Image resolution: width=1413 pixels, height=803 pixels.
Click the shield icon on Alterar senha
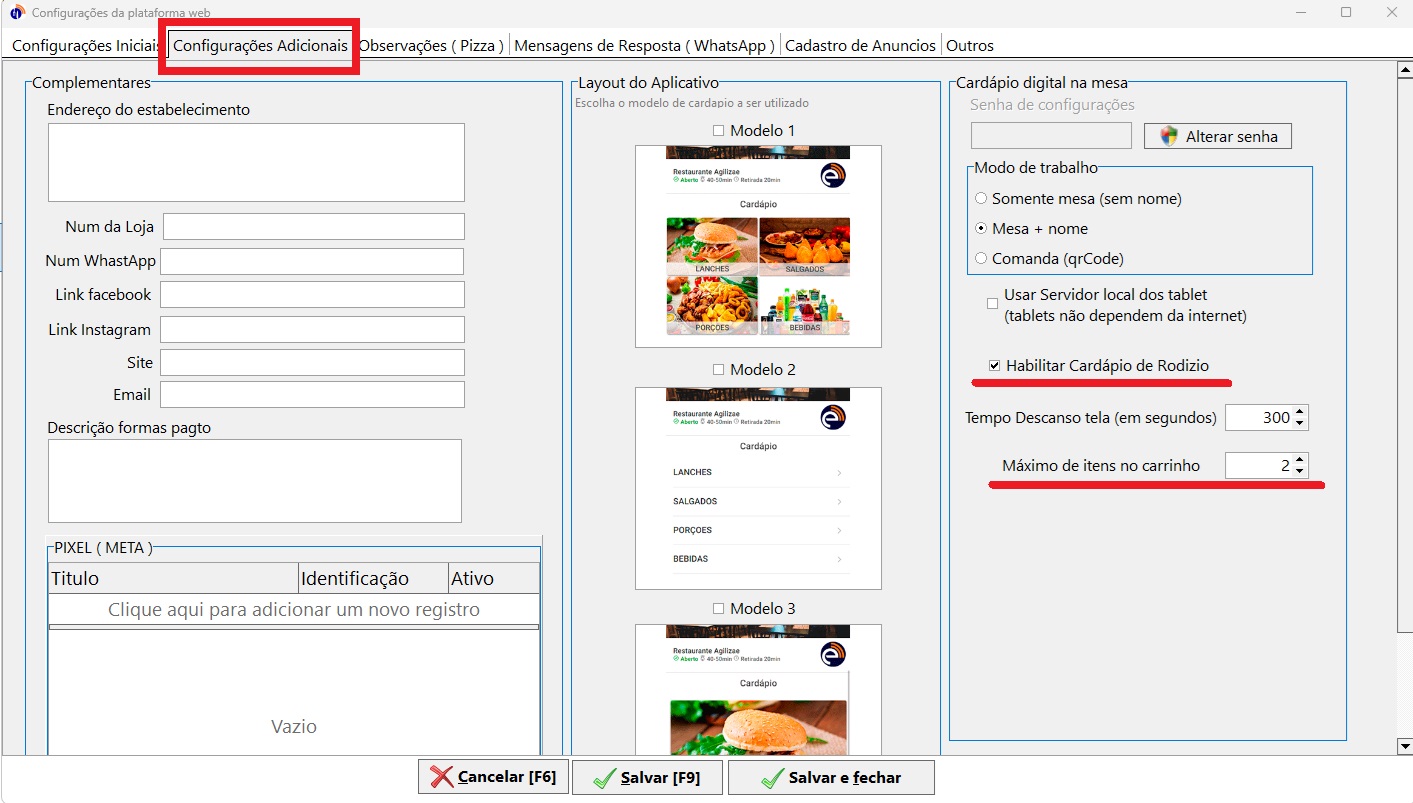click(x=1167, y=136)
